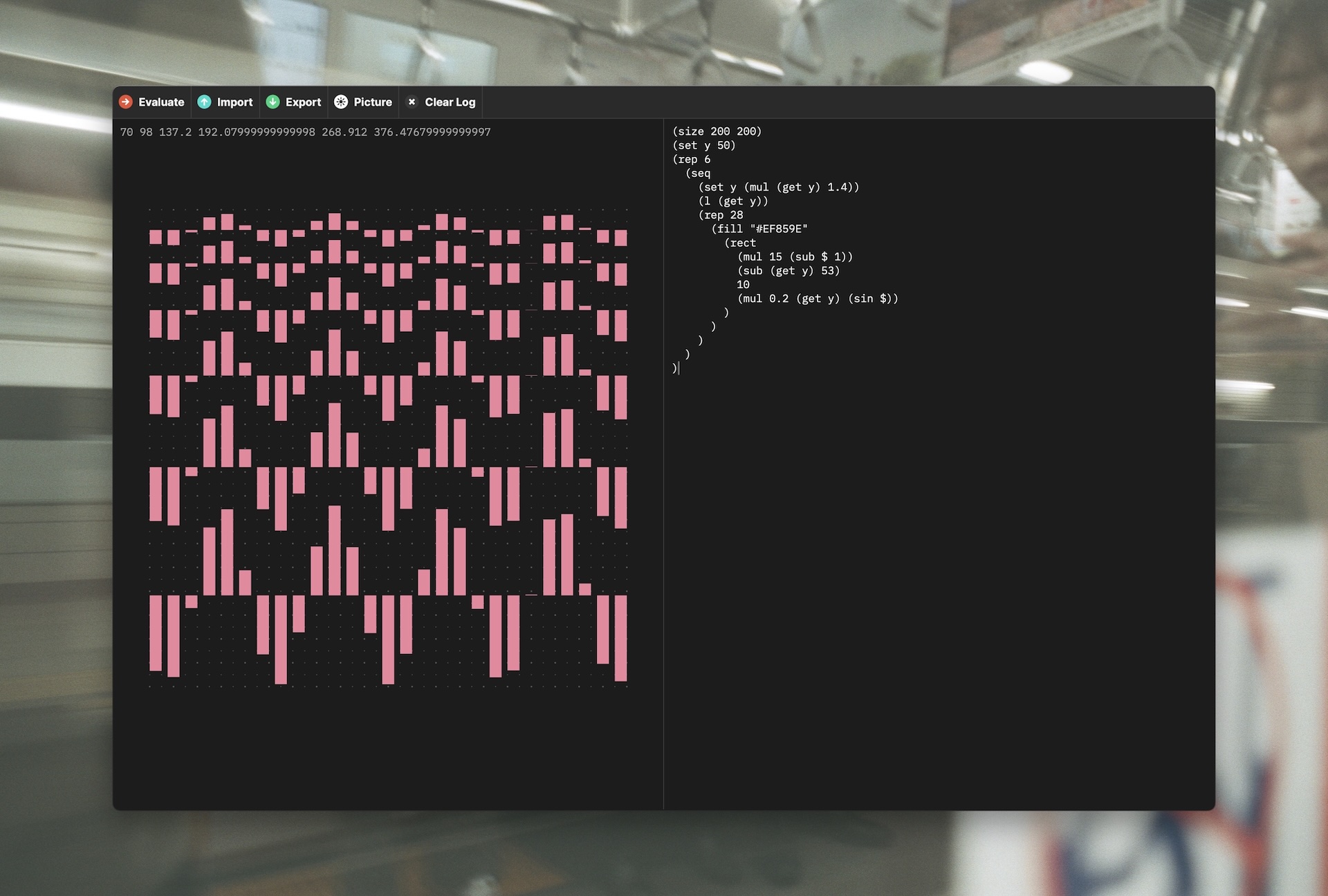1328x896 pixels.
Task: Click the green down-arrow Export icon
Action: pyautogui.click(x=273, y=102)
